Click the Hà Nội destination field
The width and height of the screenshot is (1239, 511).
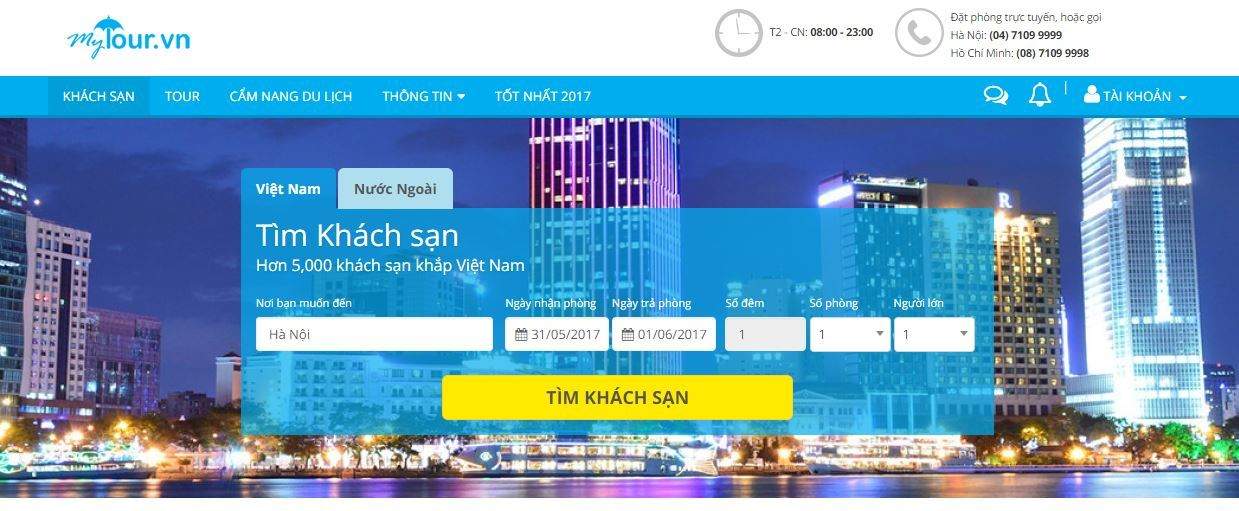click(x=374, y=334)
